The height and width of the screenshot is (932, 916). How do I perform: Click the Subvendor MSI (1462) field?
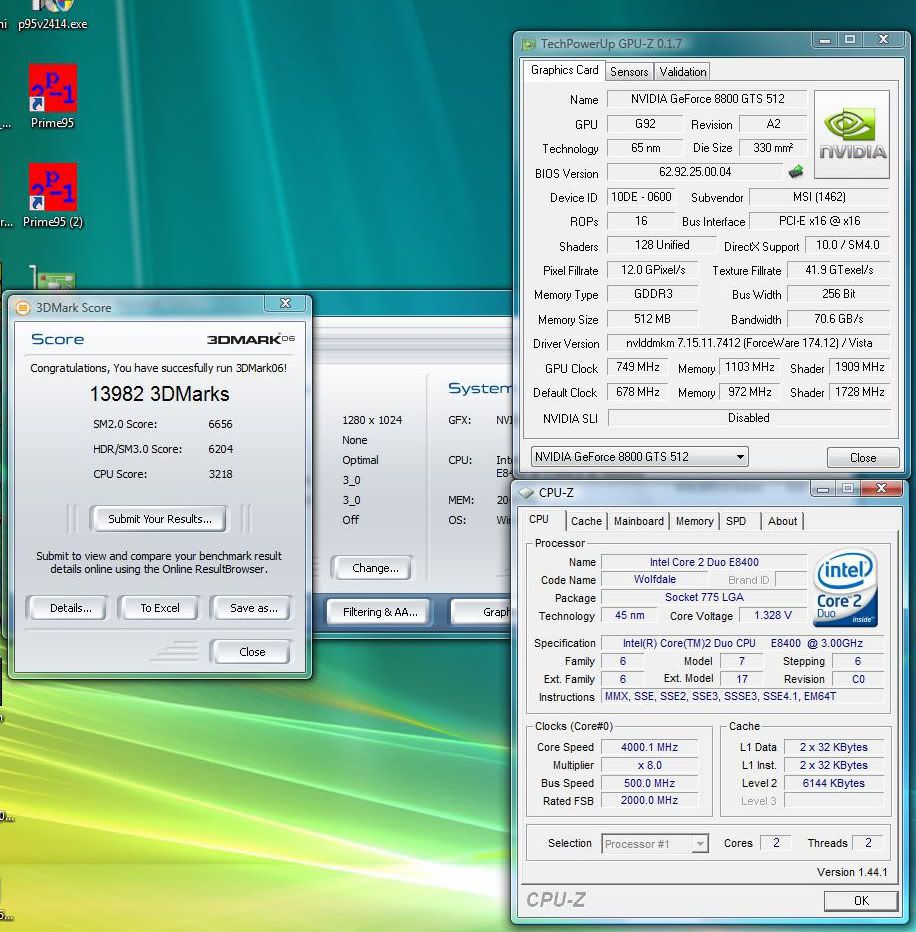tap(819, 196)
